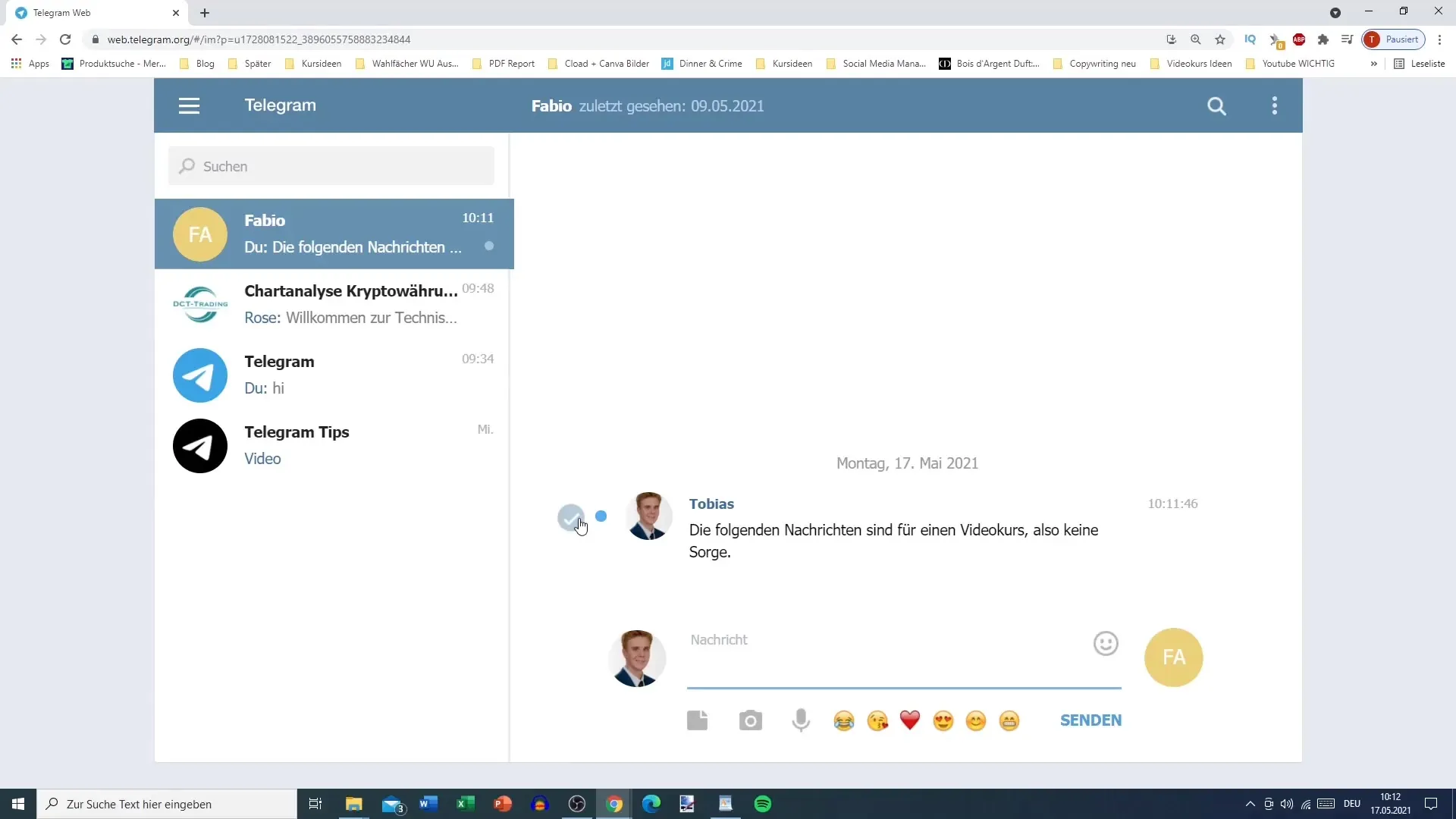1456x819 pixels.
Task: Open the chat options three-dot menu
Action: pos(1275,105)
